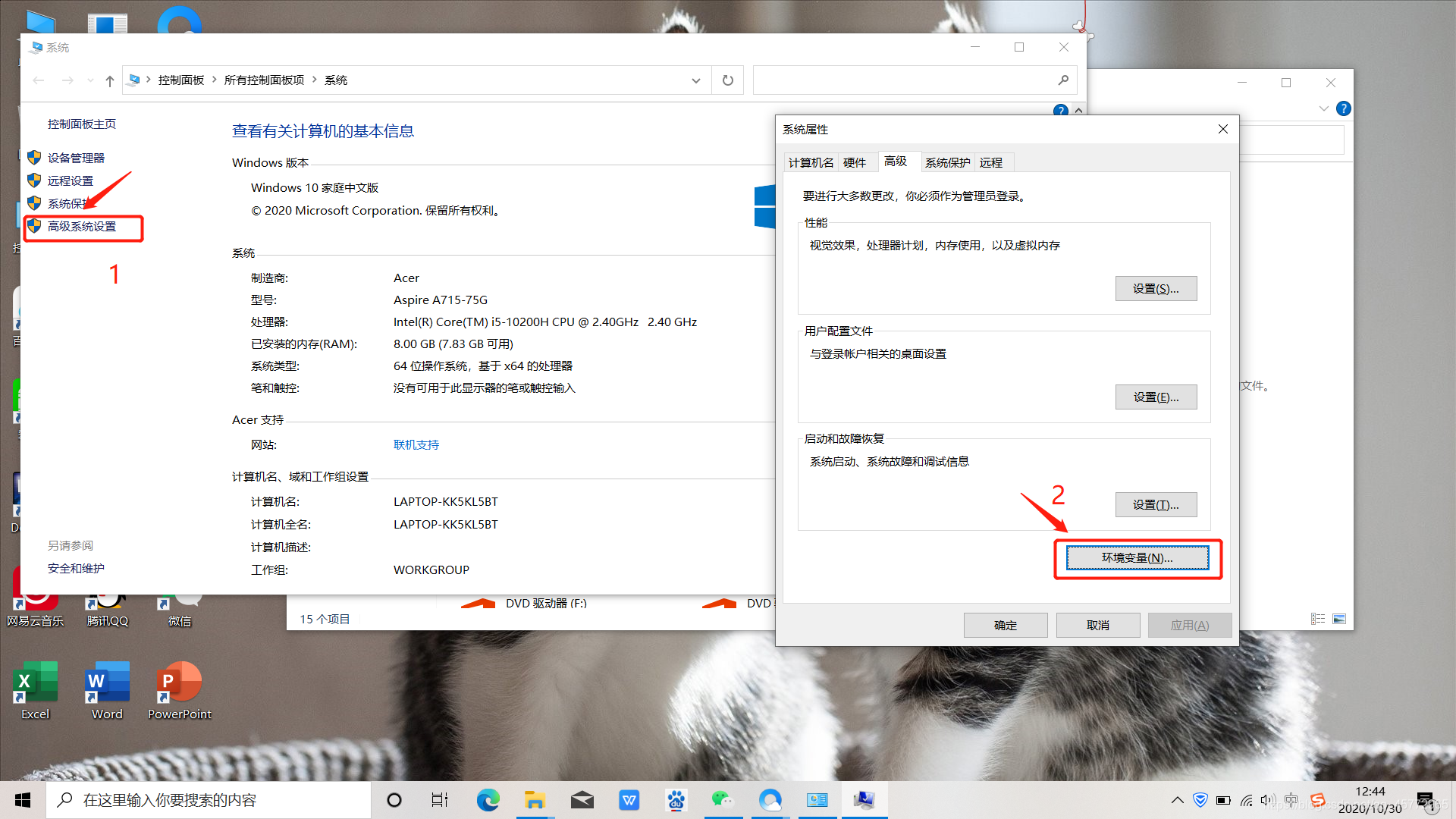Screen dimensions: 1456x819
Task: Refresh the System control panel page
Action: click(x=728, y=80)
